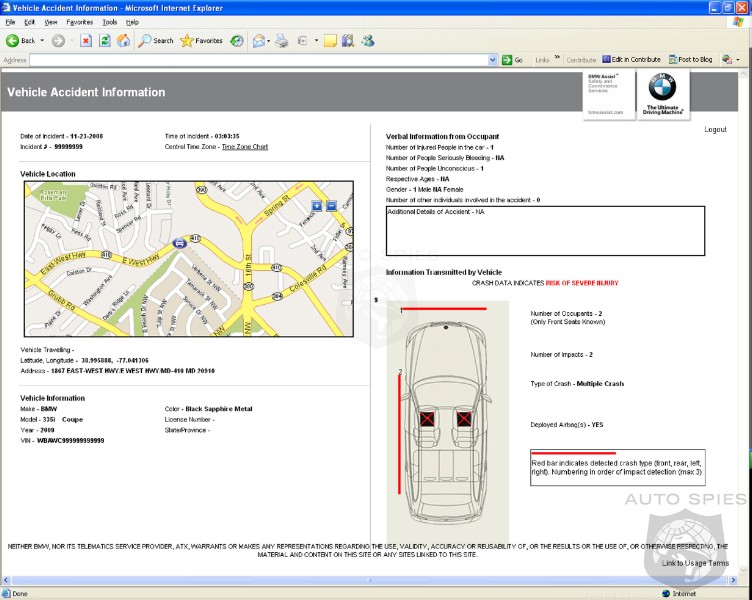The height and width of the screenshot is (600, 752).
Task: Zoom out on map with minus button
Action: [331, 205]
